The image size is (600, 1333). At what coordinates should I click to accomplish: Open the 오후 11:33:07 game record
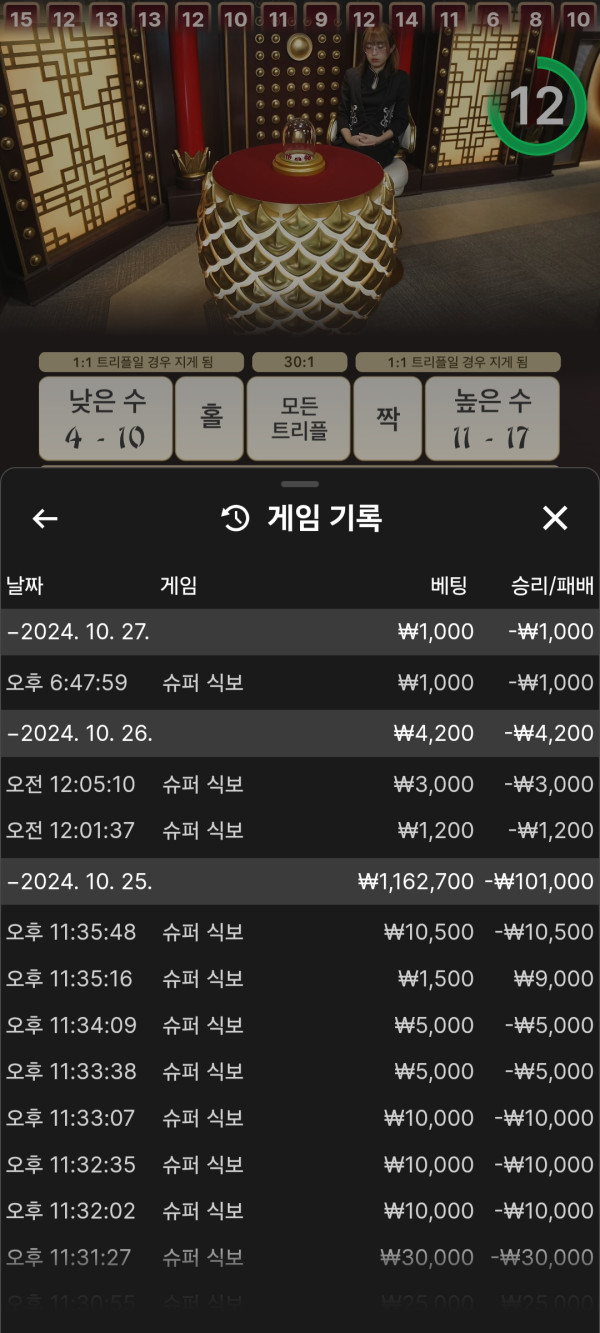[x=300, y=1118]
